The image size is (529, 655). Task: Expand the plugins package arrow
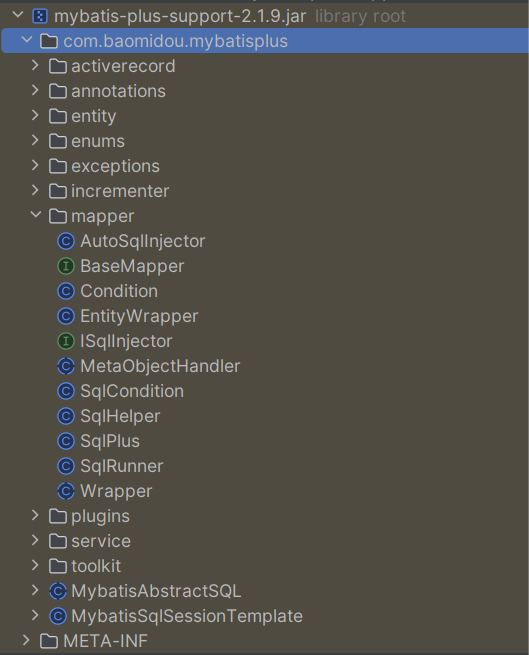click(x=36, y=515)
